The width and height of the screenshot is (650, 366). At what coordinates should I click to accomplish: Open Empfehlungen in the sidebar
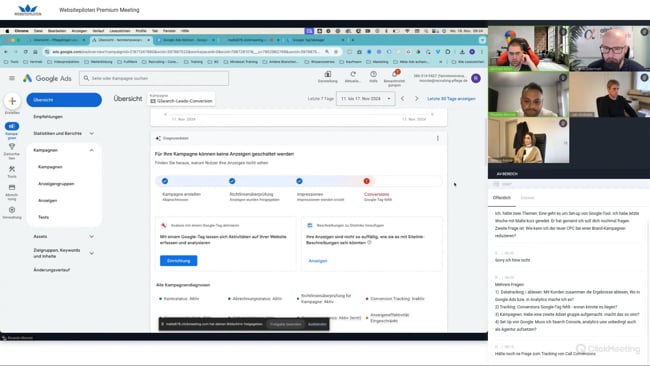tap(48, 117)
